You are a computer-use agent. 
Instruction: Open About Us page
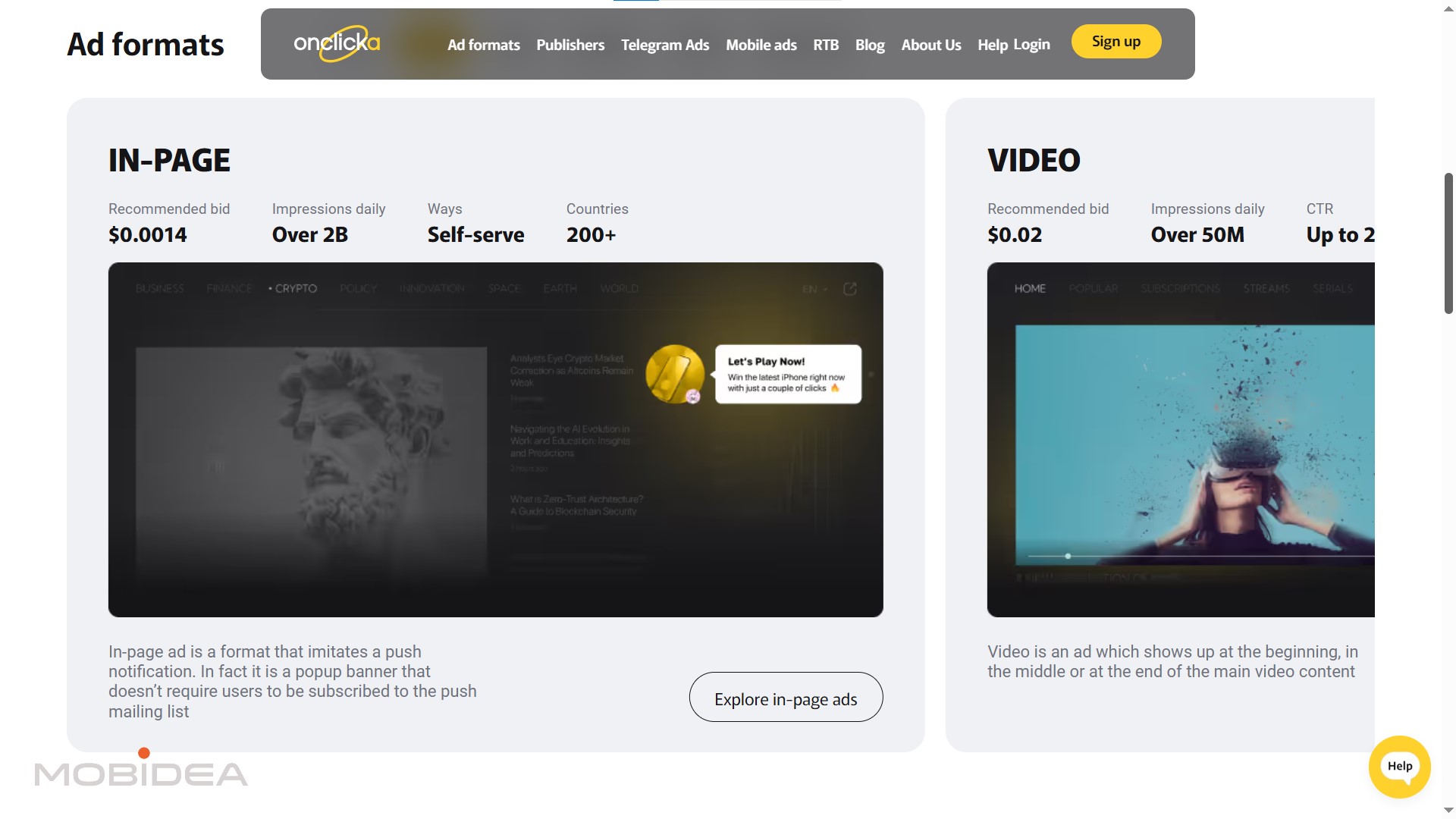coord(930,45)
